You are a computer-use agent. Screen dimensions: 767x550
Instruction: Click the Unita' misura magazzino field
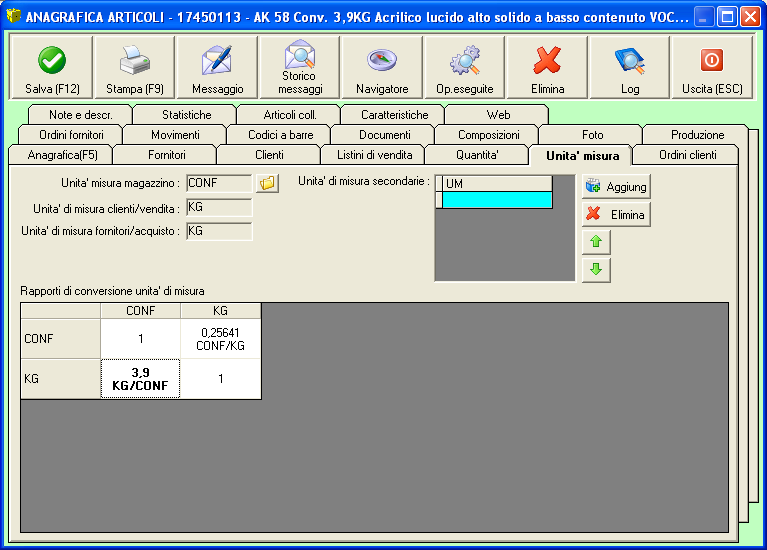click(219, 183)
